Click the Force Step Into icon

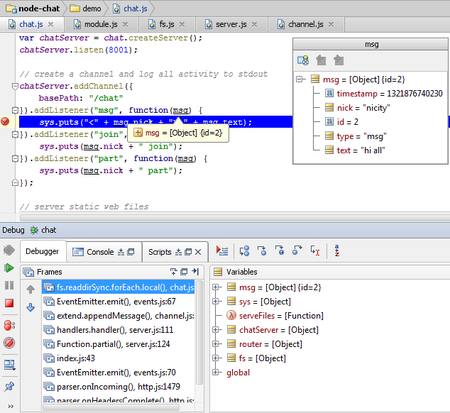click(279, 251)
